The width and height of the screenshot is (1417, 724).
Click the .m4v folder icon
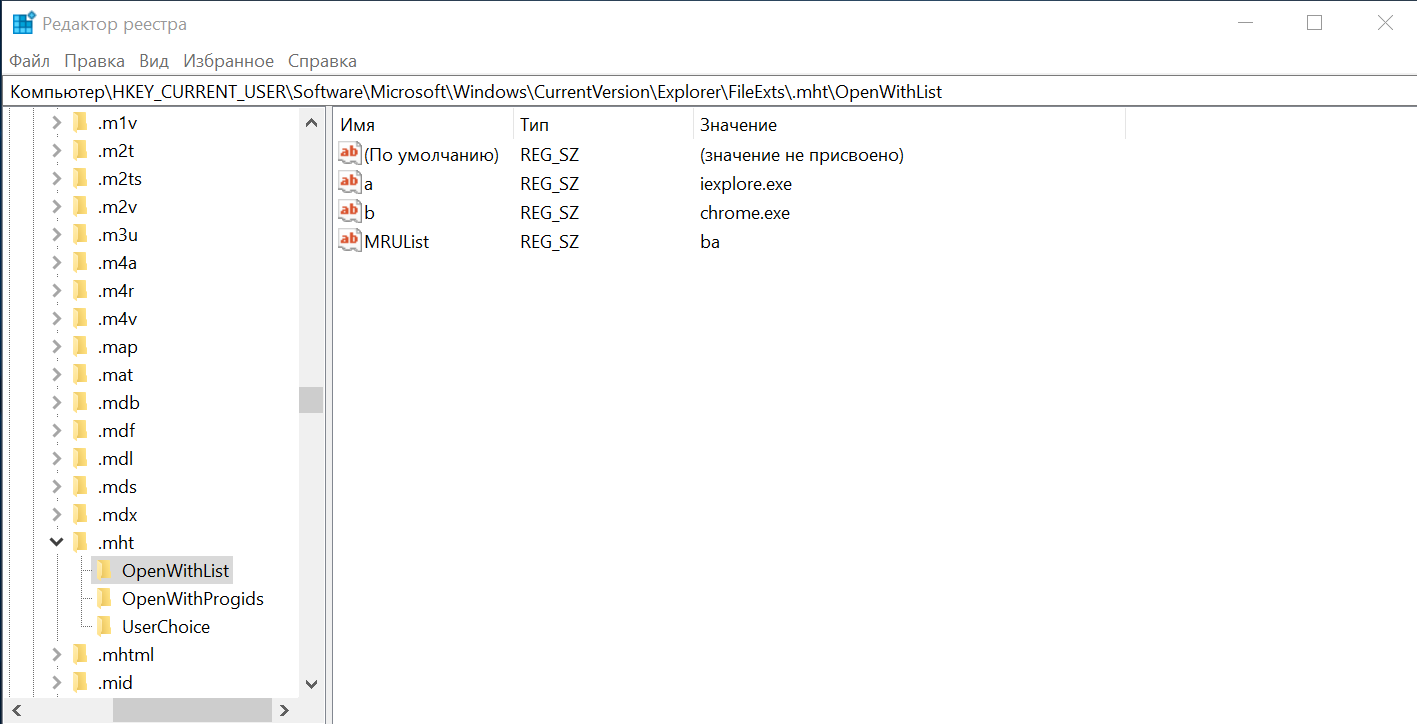point(81,319)
